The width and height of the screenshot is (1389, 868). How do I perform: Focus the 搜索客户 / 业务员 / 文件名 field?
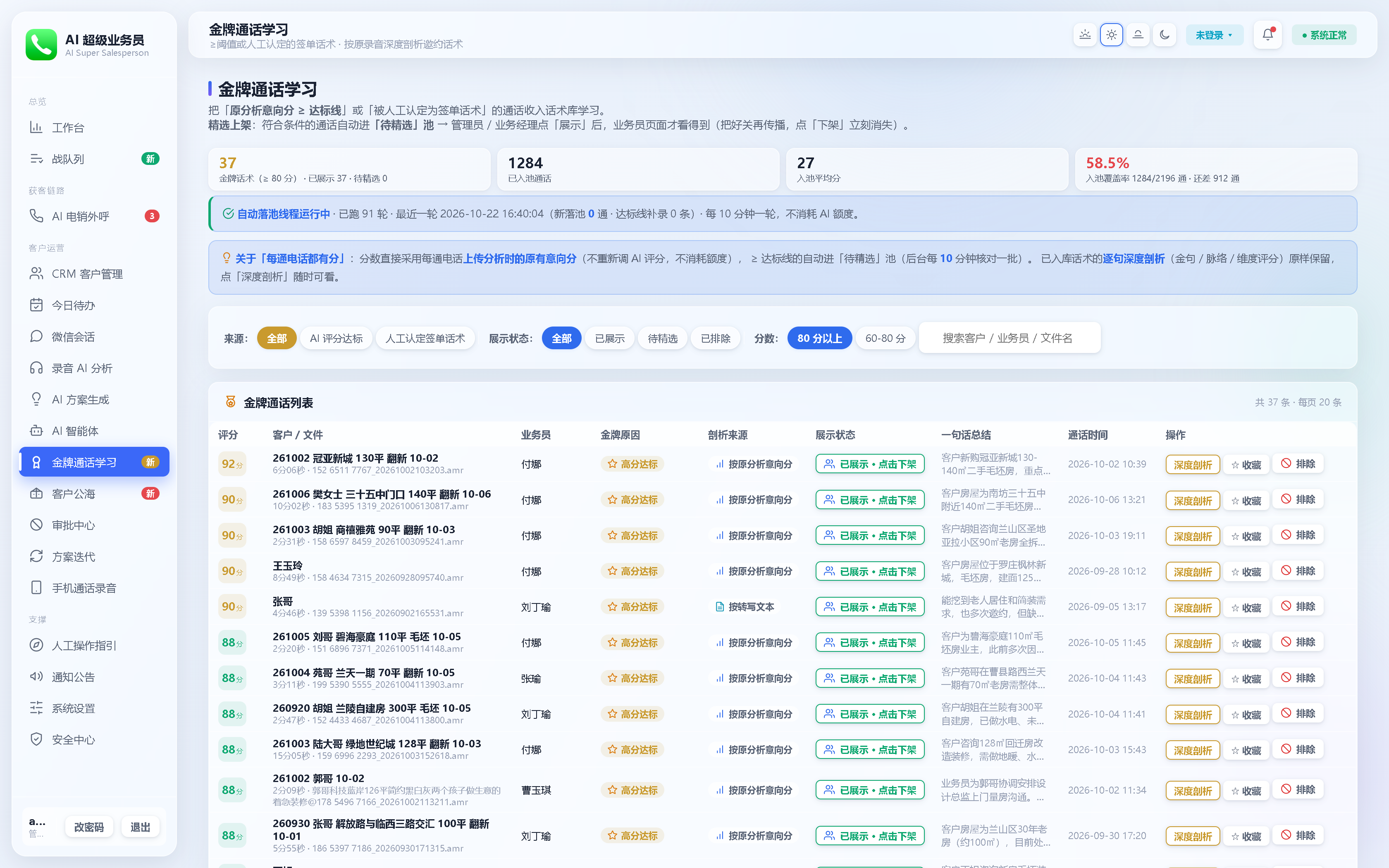(x=1010, y=338)
